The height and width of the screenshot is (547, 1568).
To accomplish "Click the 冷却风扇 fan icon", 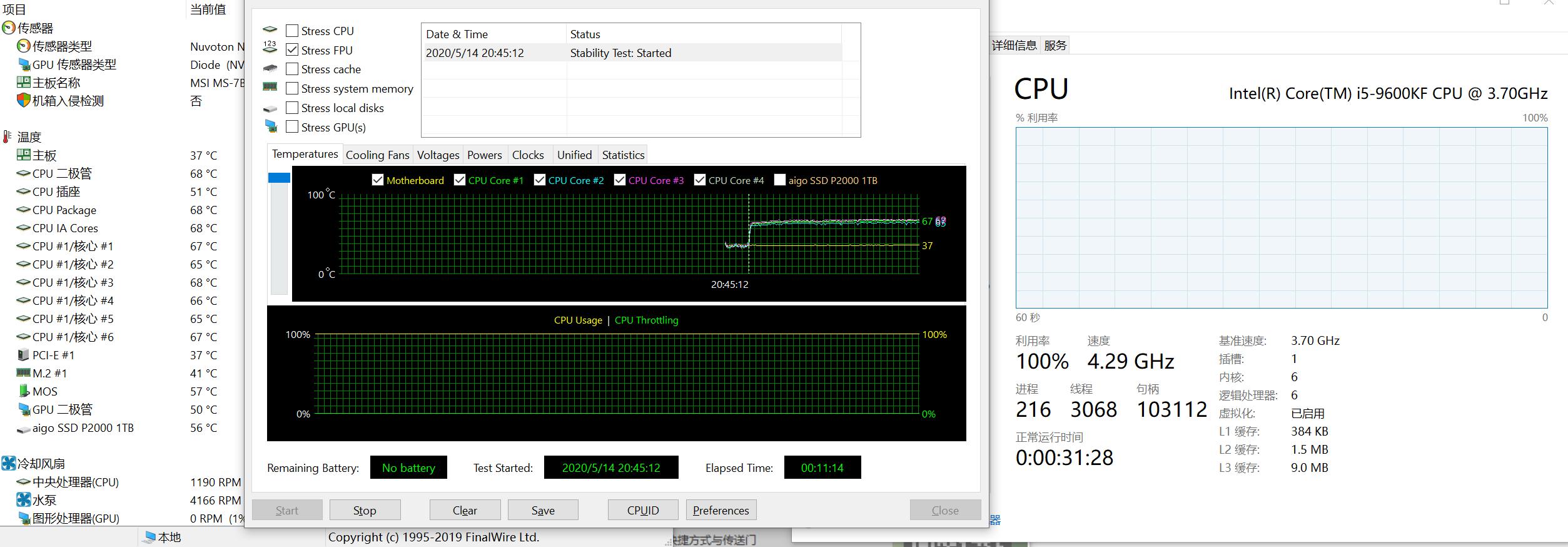I will click(x=9, y=463).
